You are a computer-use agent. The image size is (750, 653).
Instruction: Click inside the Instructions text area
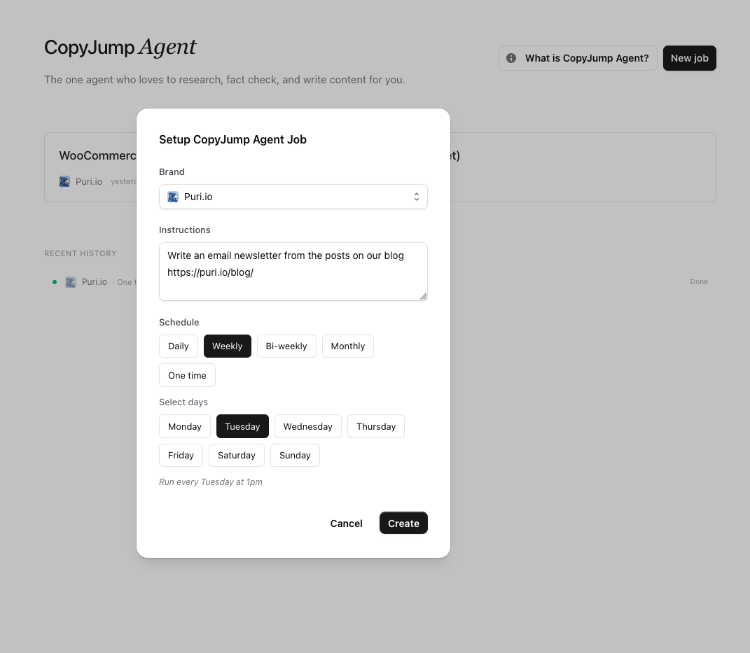coord(293,271)
